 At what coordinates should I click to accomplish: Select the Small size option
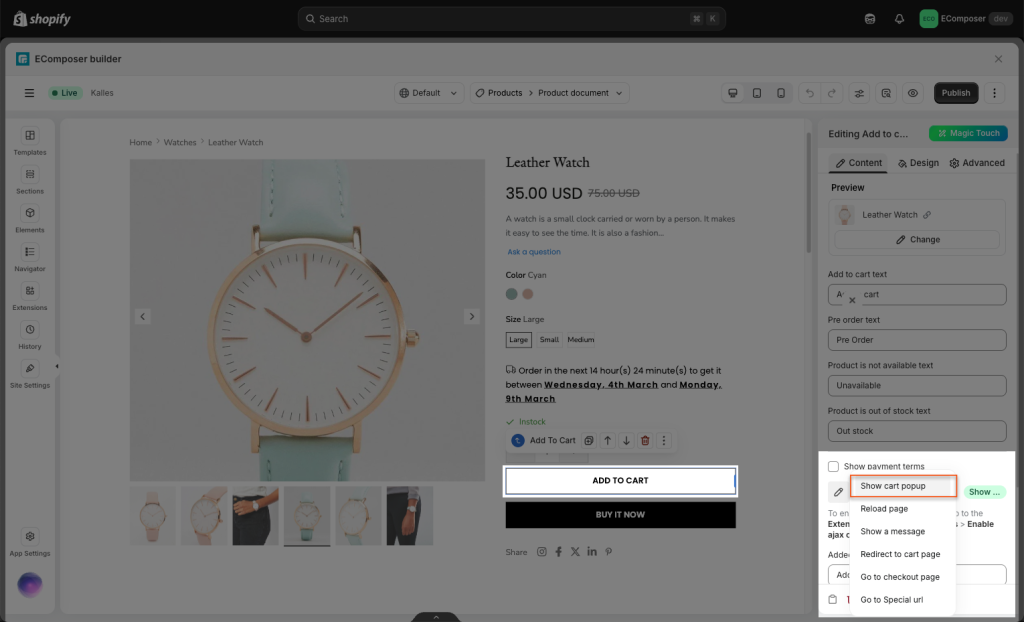[549, 340]
